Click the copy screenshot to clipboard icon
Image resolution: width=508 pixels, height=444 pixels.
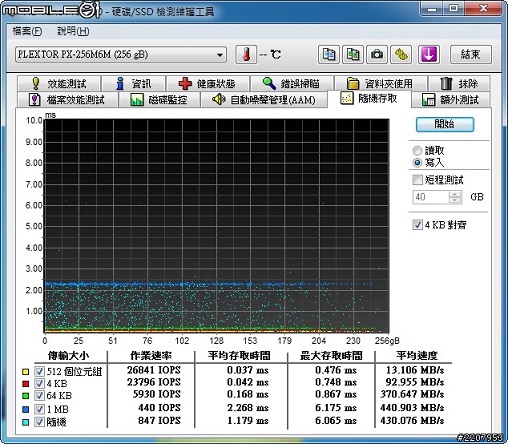353,54
